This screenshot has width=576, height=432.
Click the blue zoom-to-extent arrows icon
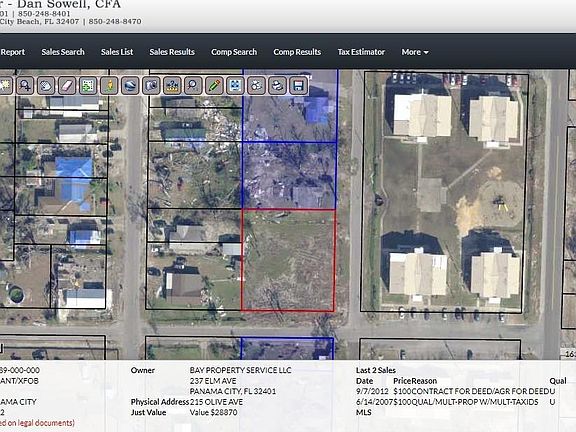point(235,86)
